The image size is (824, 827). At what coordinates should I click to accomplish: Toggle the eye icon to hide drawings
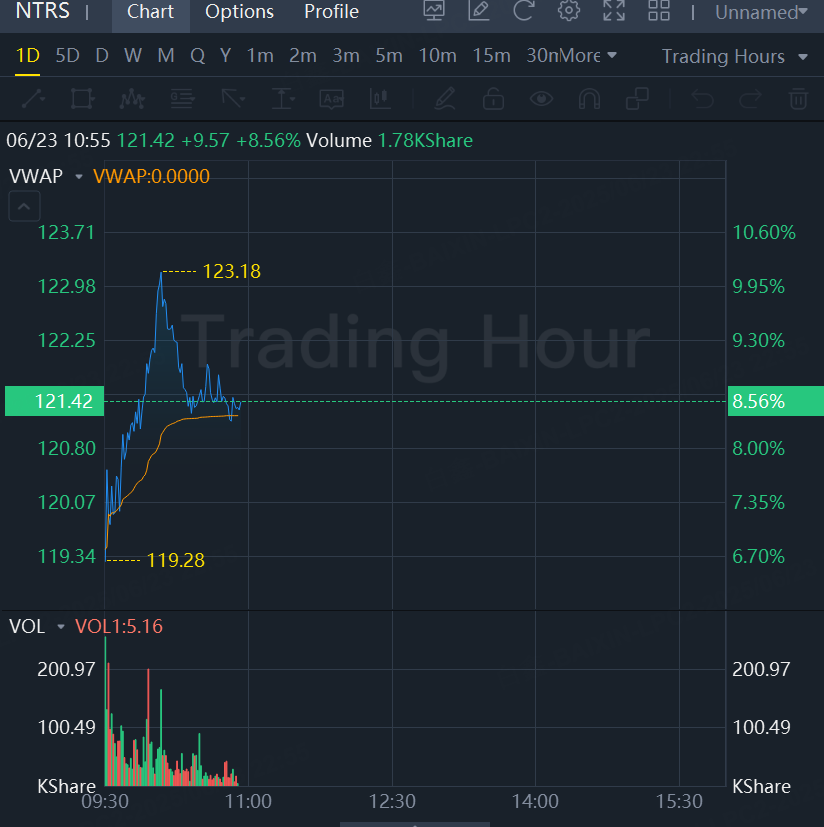click(x=541, y=99)
